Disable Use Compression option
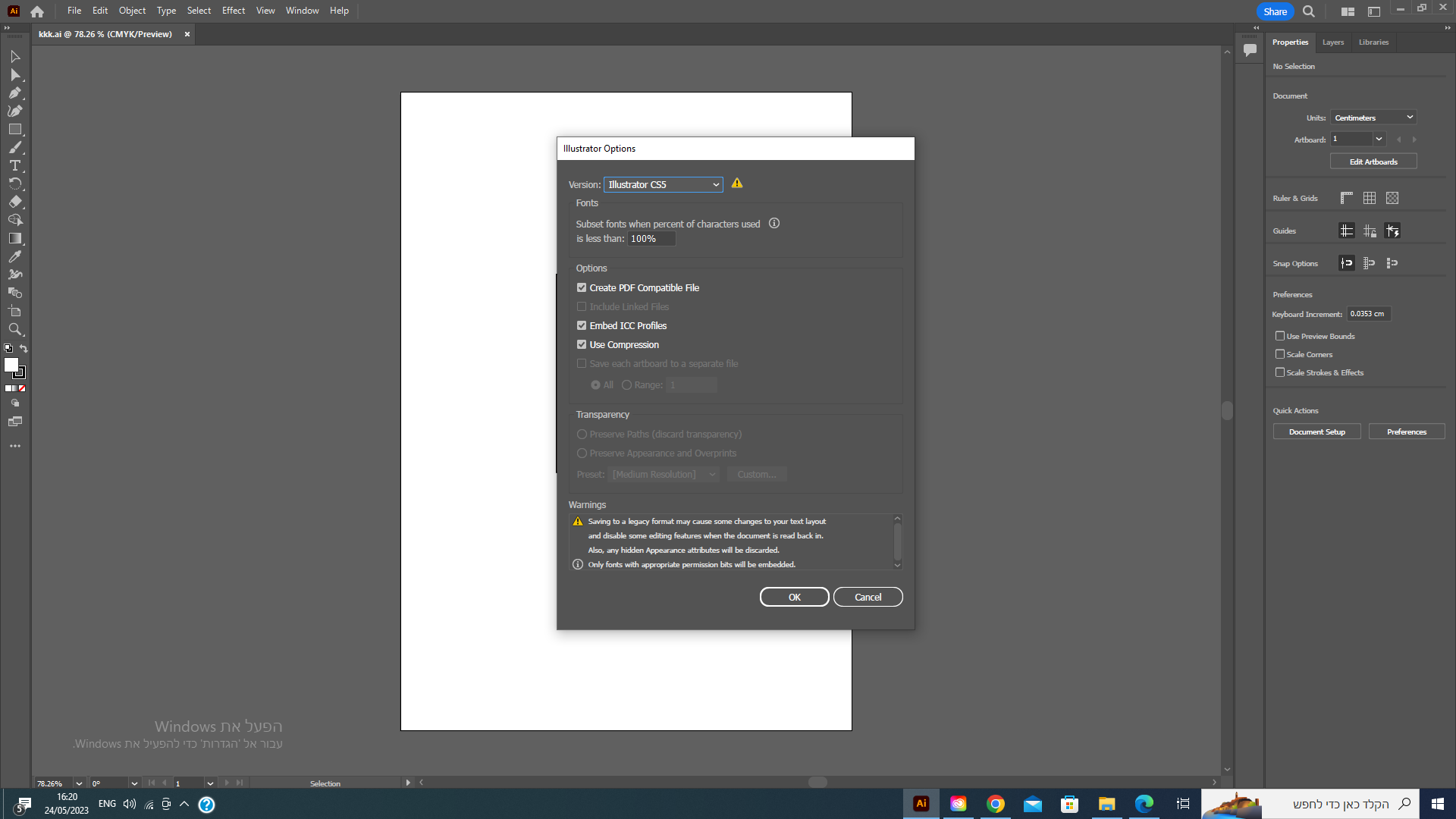This screenshot has width=1456, height=819. (x=582, y=345)
